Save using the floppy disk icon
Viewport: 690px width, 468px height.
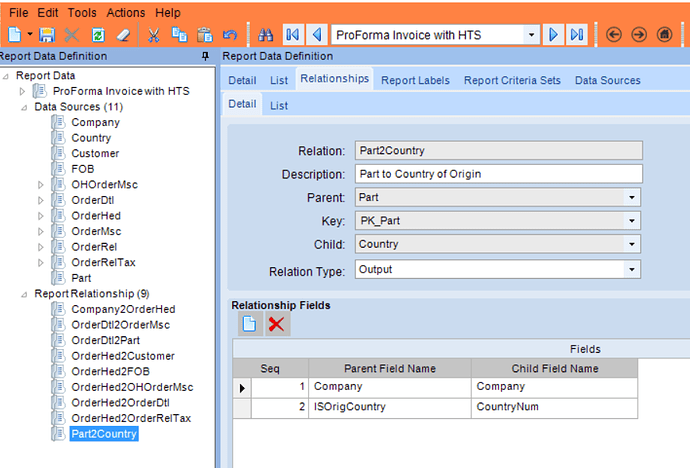click(47, 34)
